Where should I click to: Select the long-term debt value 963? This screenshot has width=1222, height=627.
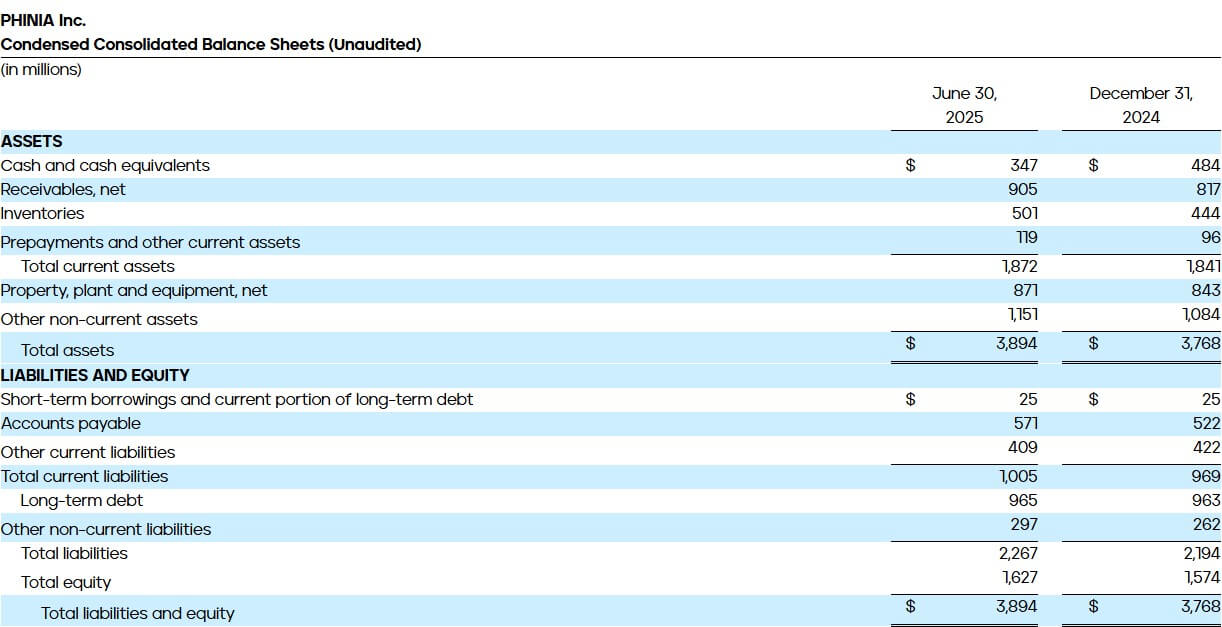point(1206,501)
